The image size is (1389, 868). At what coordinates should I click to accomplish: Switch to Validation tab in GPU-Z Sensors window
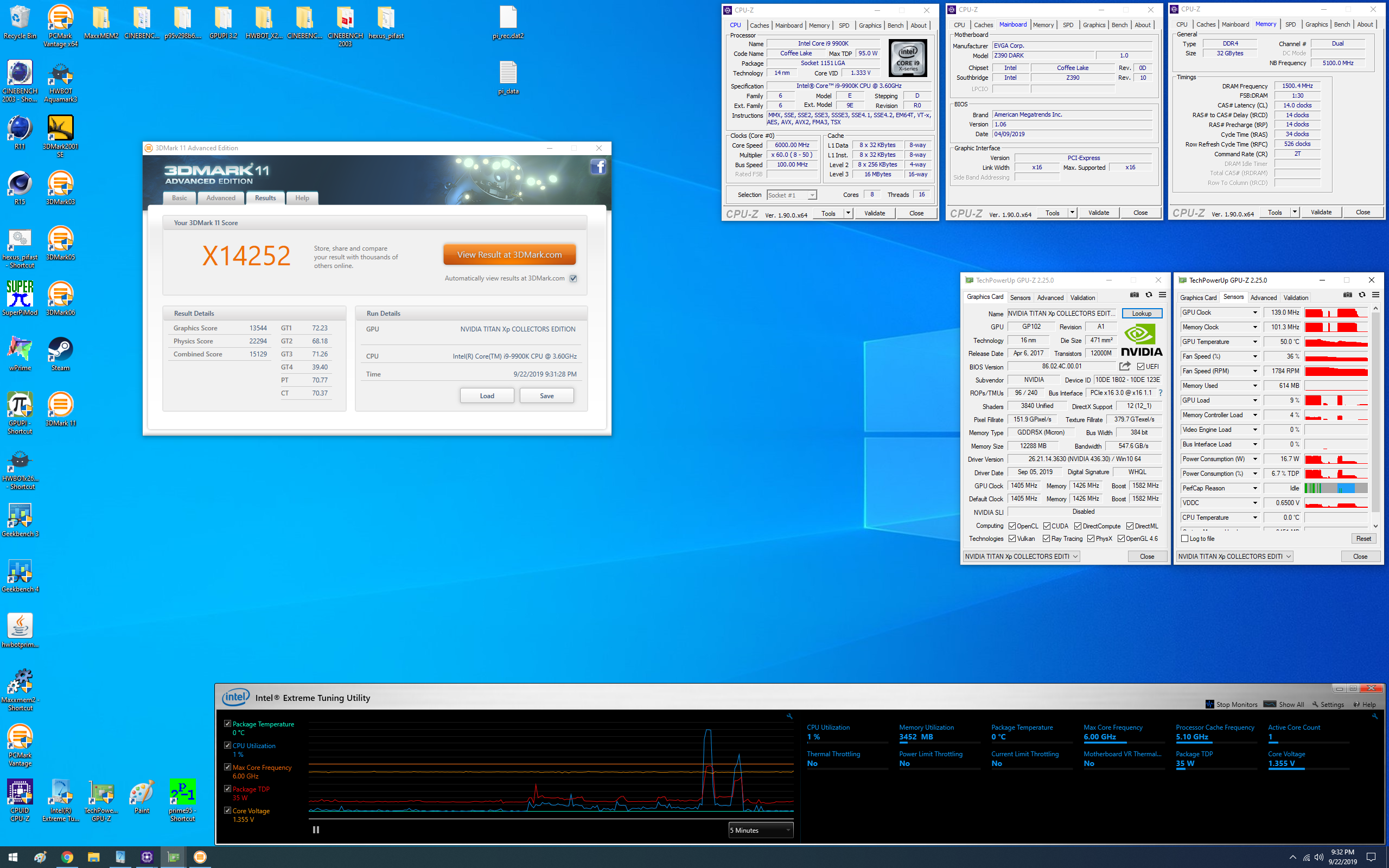[x=1296, y=297]
